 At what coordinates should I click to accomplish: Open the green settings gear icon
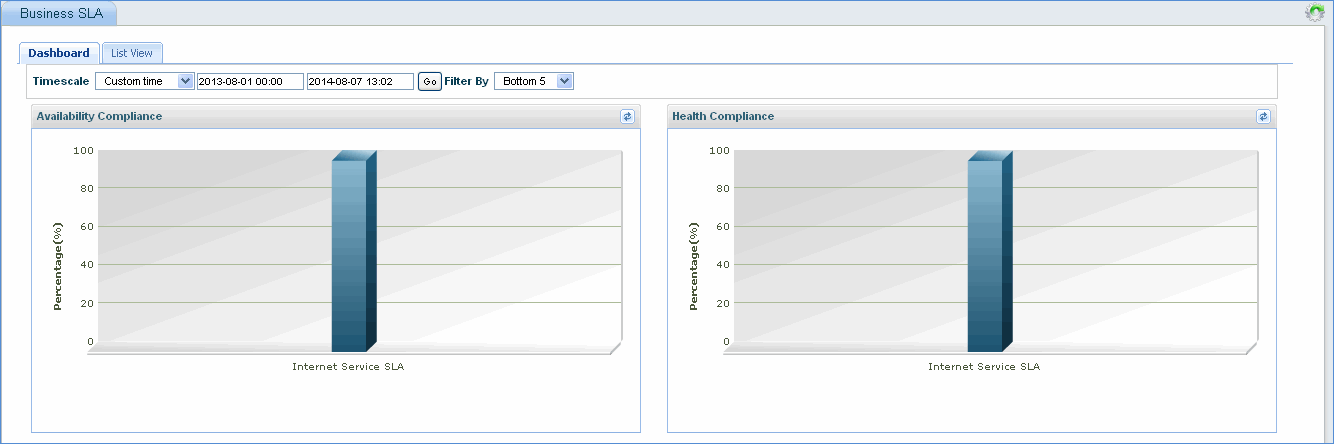point(1315,13)
